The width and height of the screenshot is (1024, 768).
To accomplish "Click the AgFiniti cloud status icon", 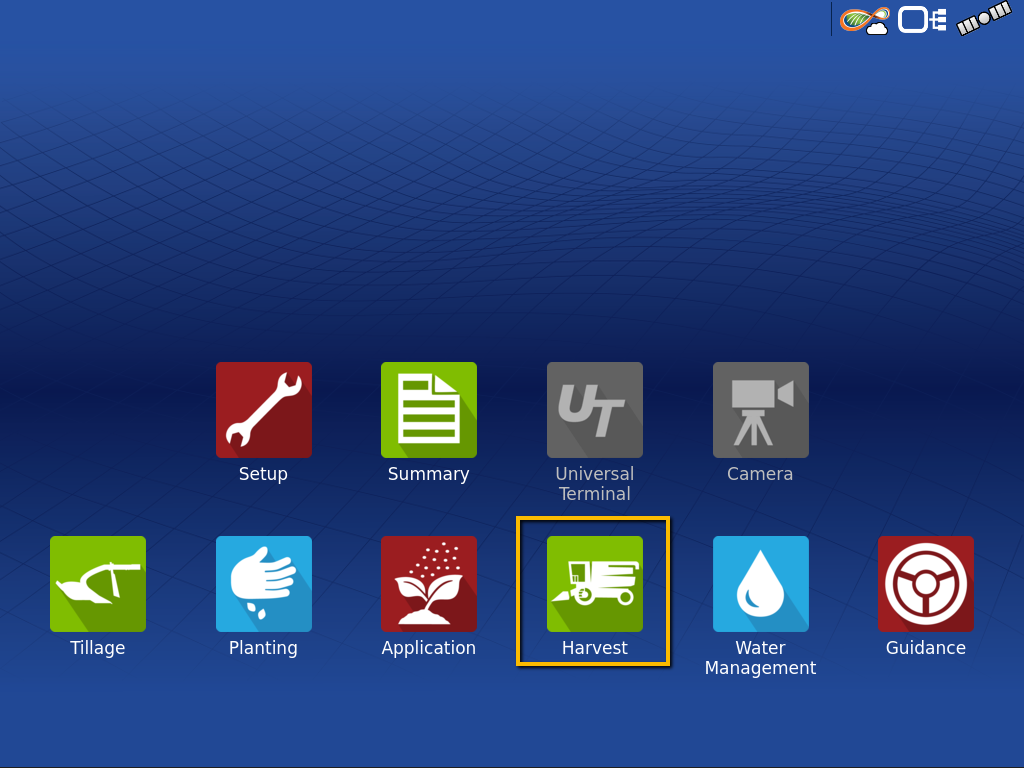I will click(865, 20).
